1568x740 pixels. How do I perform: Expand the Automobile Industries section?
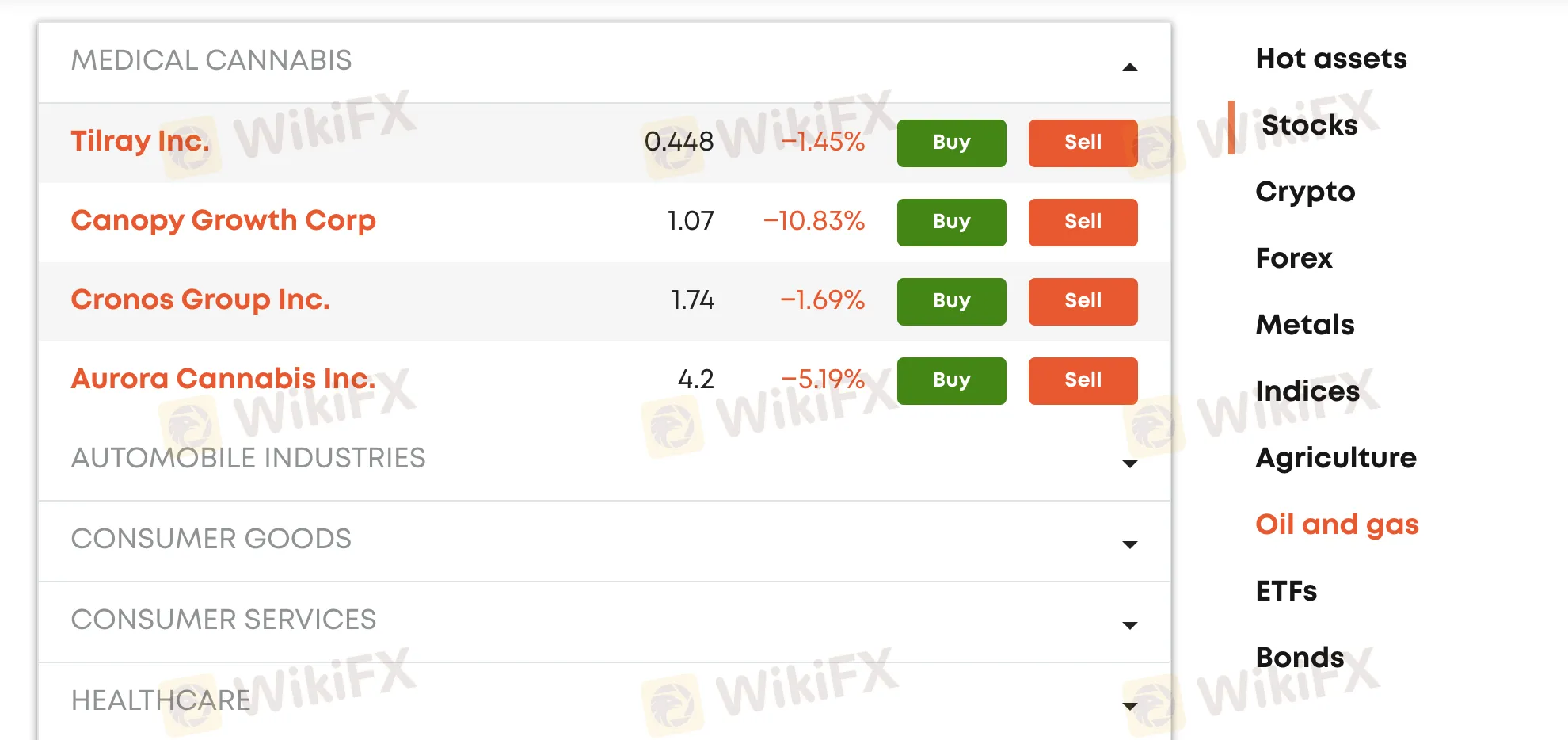pyautogui.click(x=1130, y=463)
